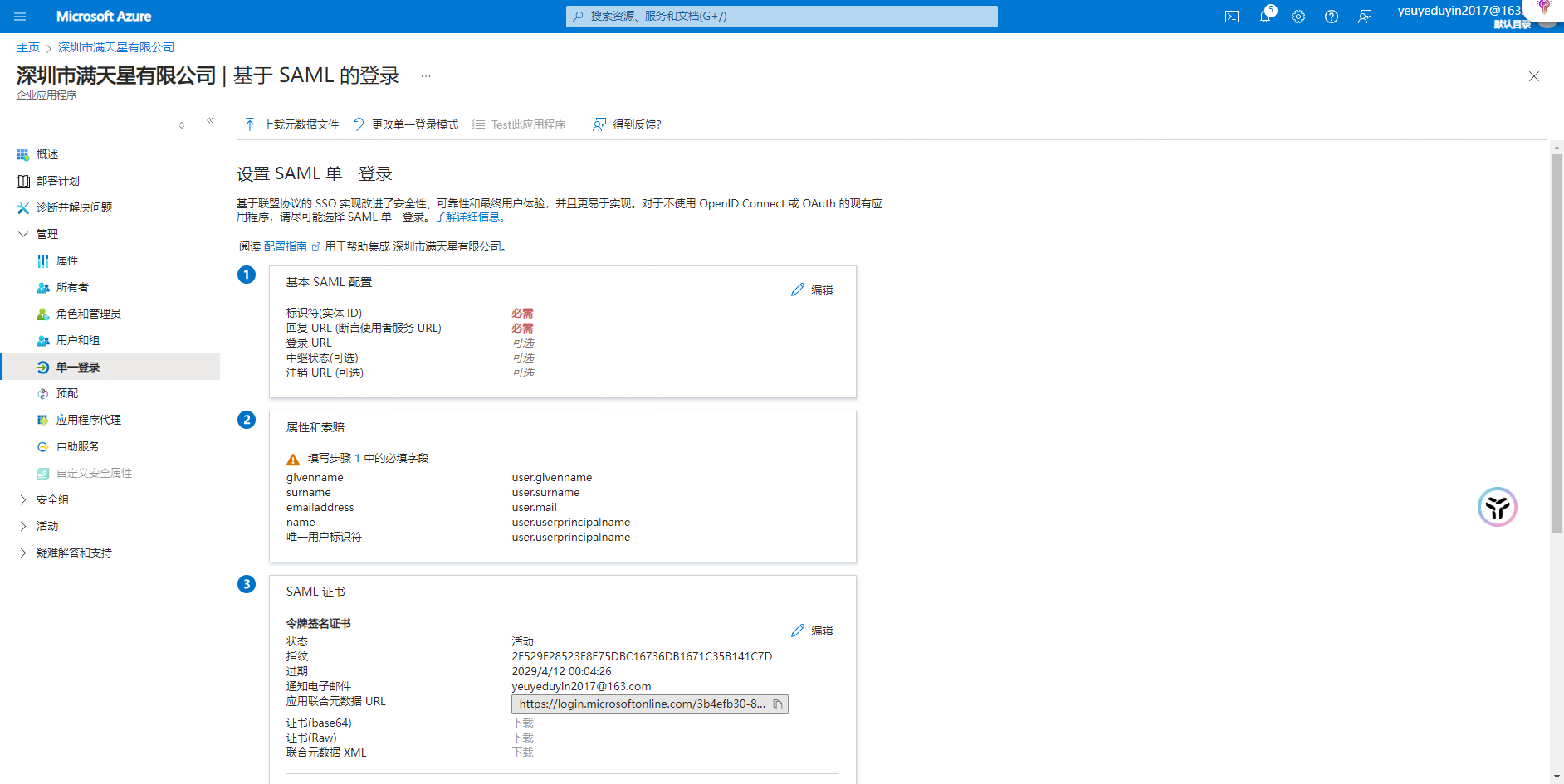
Task: Click the vertical scrollbar thumb
Action: click(1557, 343)
